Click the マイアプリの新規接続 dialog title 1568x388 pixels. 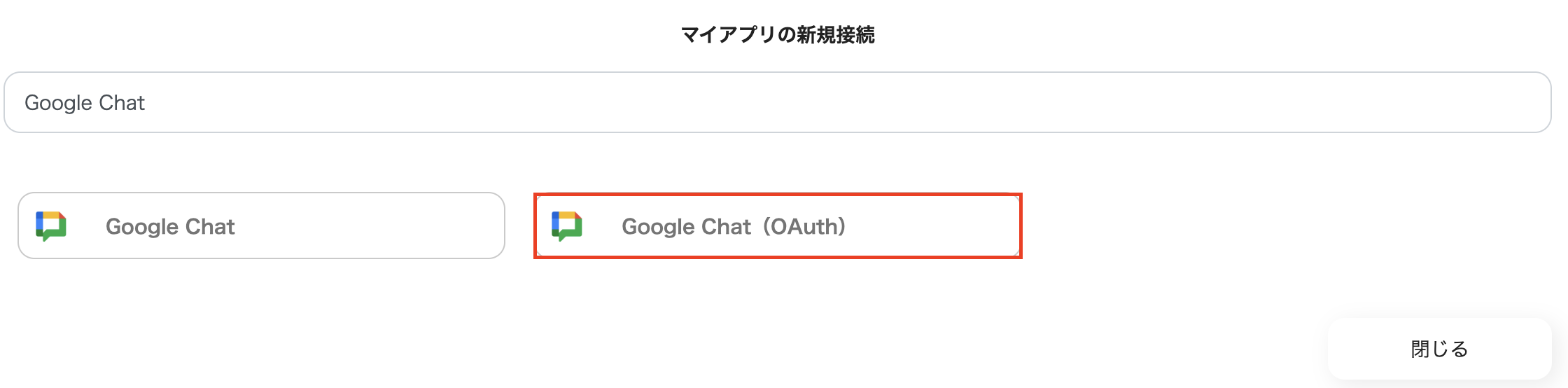[778, 34]
